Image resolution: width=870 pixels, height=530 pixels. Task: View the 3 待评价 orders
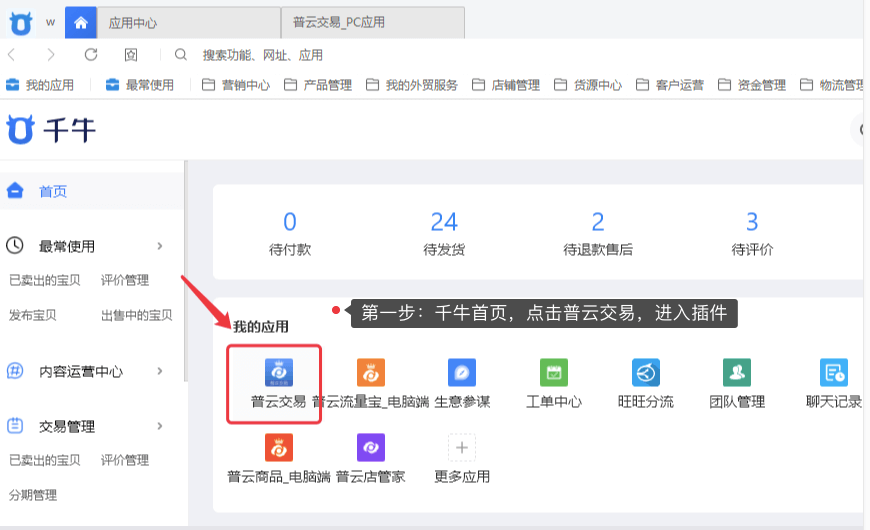point(752,233)
